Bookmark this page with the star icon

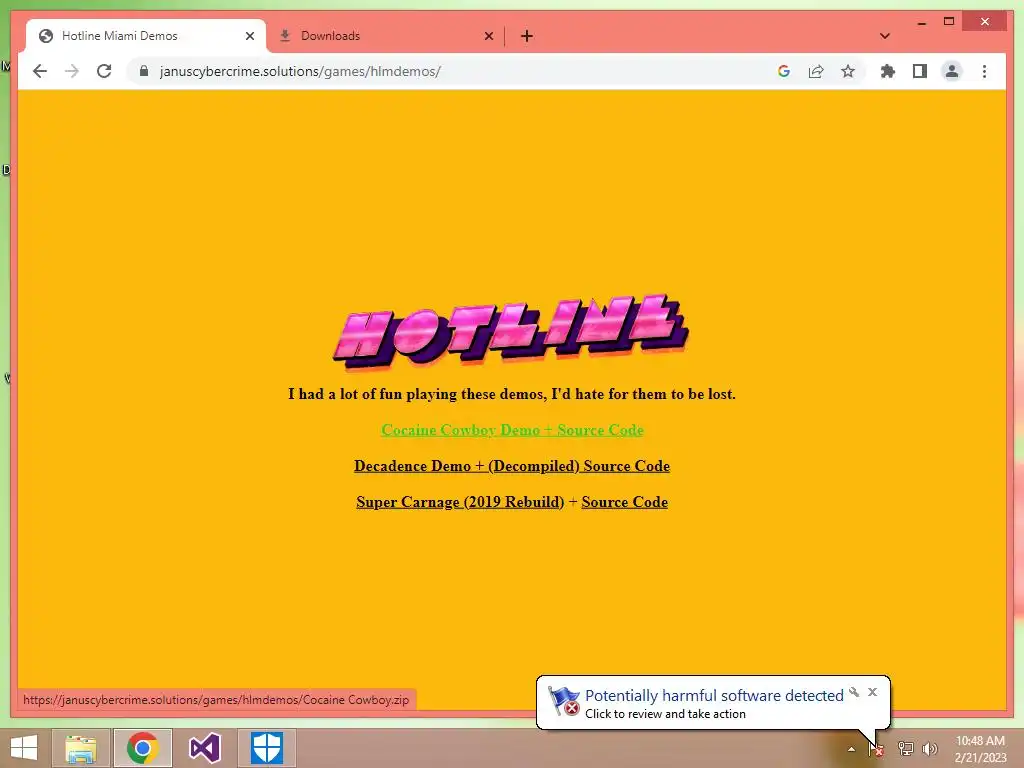pos(848,71)
